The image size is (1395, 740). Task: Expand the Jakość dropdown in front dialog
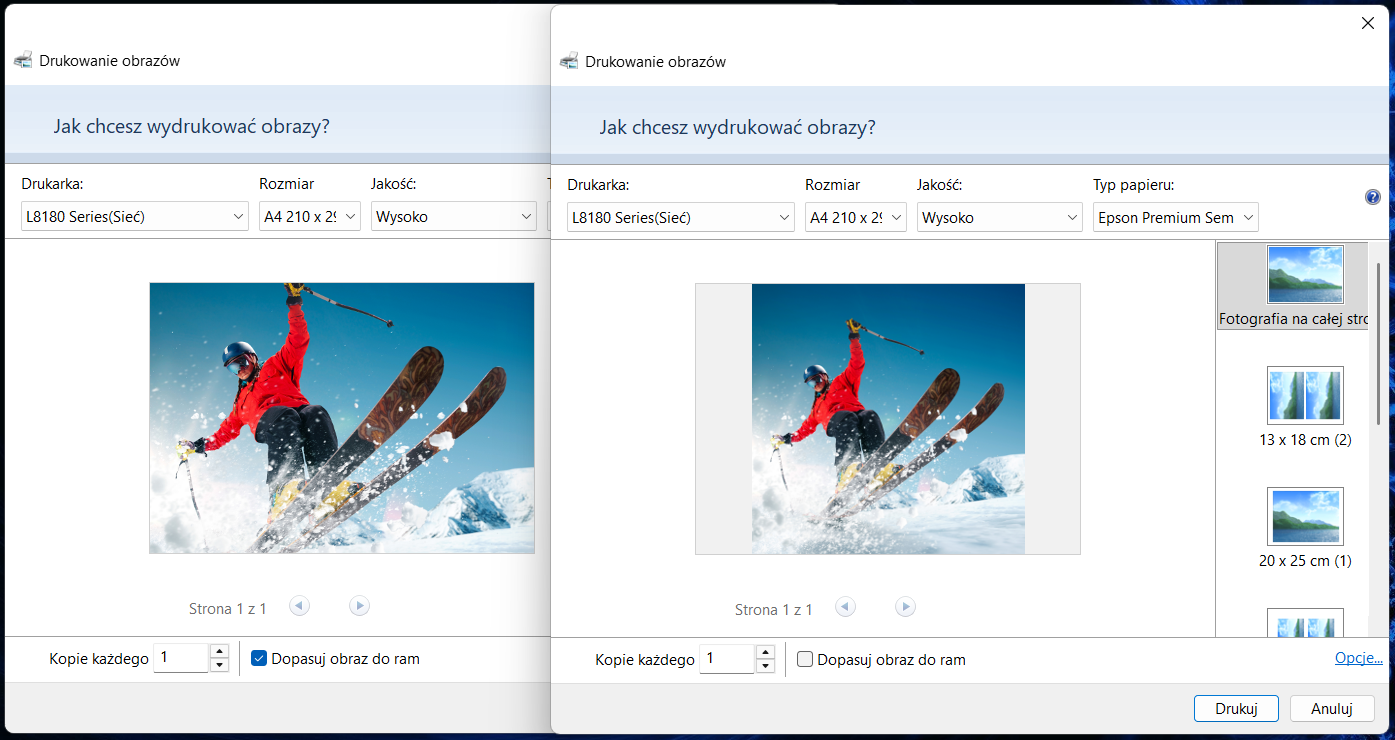999,217
